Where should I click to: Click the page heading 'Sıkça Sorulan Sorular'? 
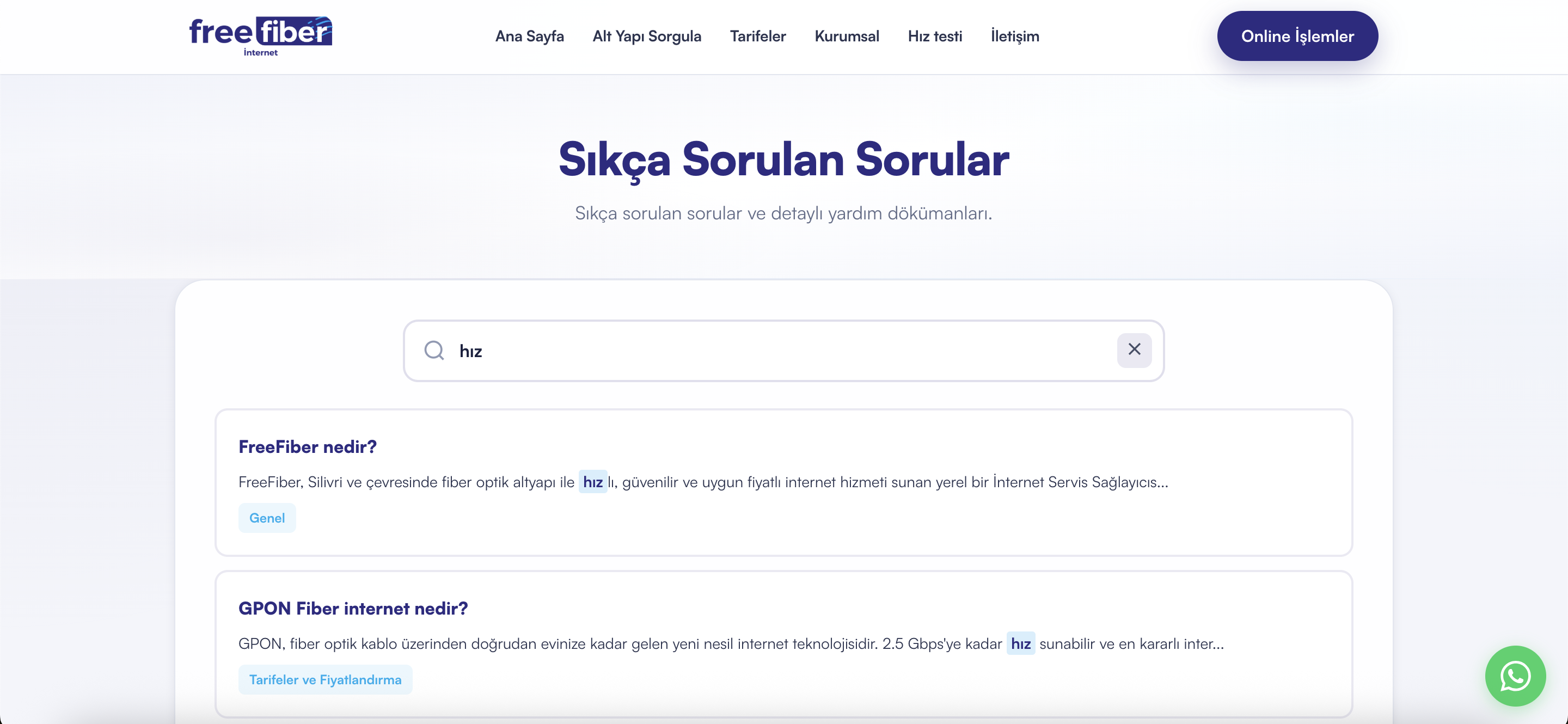(x=783, y=159)
